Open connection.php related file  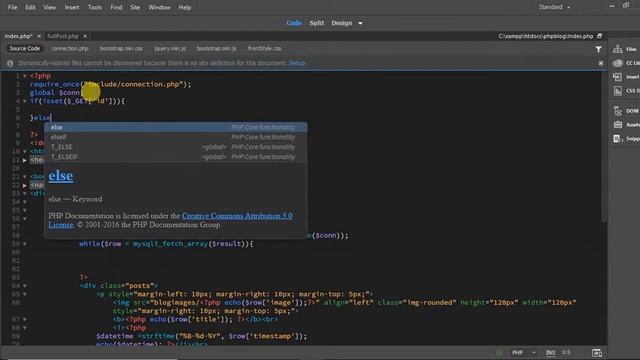70,49
